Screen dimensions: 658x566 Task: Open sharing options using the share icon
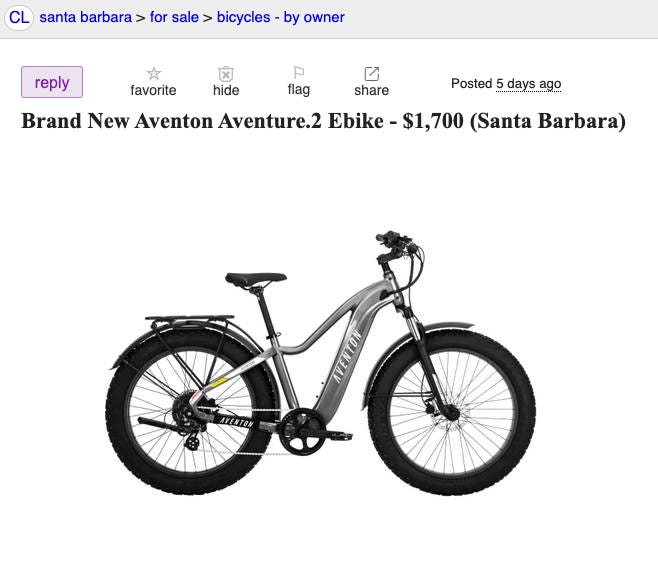click(x=371, y=73)
